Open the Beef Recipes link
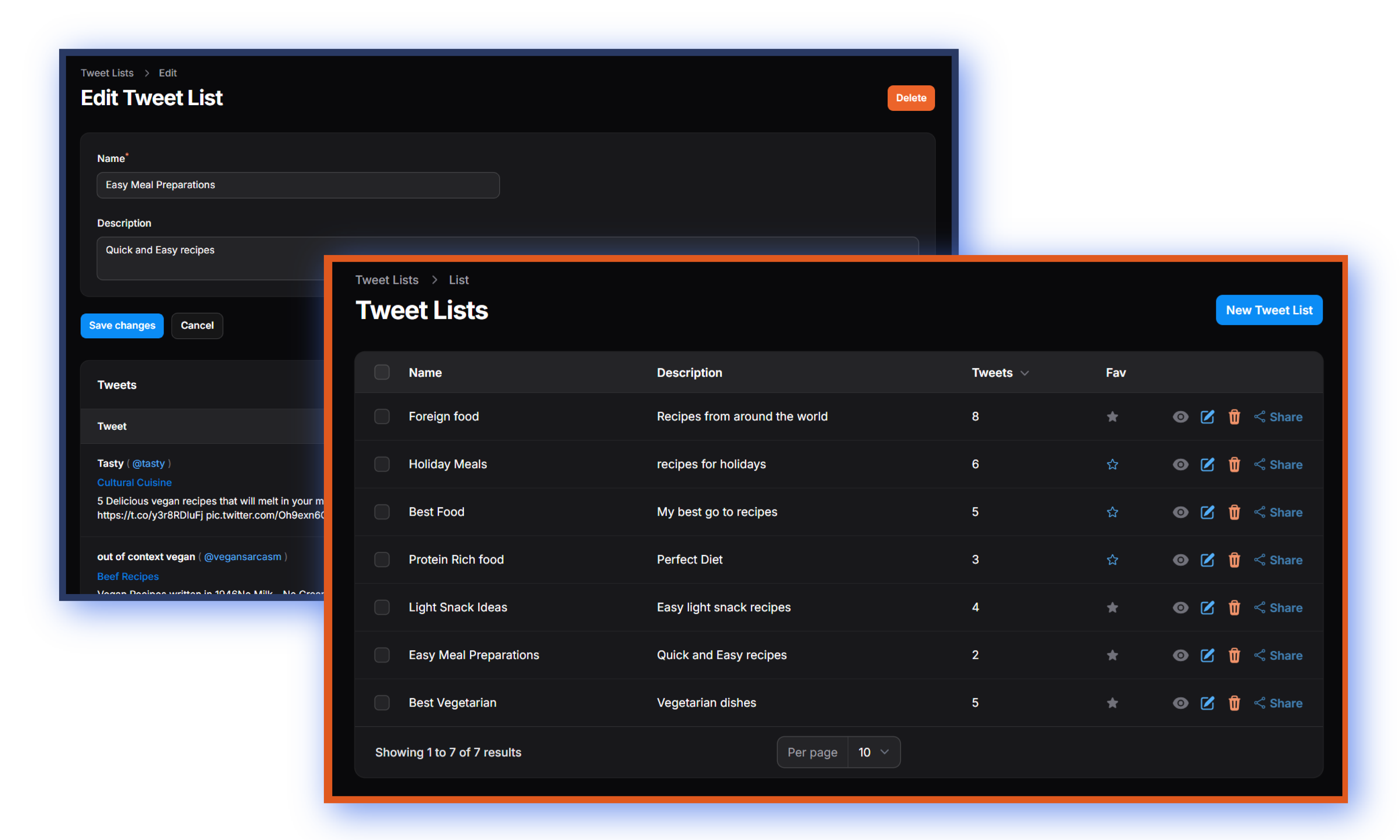This screenshot has width=1400, height=840. pos(128,576)
